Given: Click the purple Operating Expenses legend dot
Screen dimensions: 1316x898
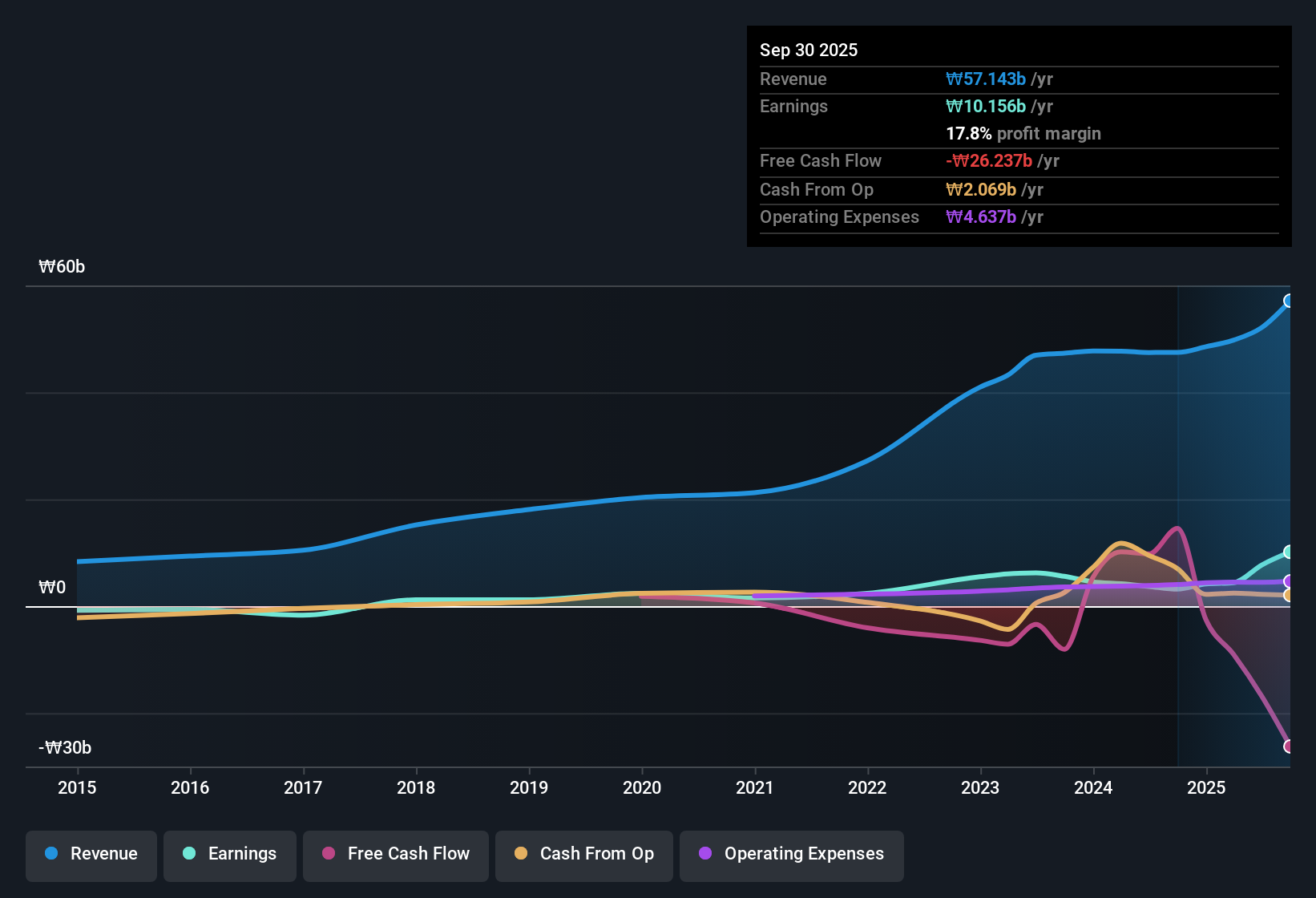Looking at the screenshot, I should tap(705, 854).
